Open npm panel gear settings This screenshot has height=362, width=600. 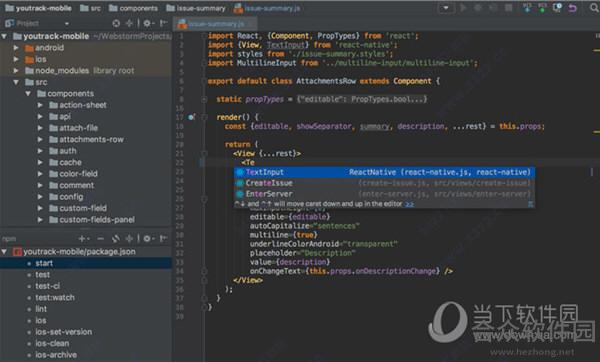click(148, 239)
